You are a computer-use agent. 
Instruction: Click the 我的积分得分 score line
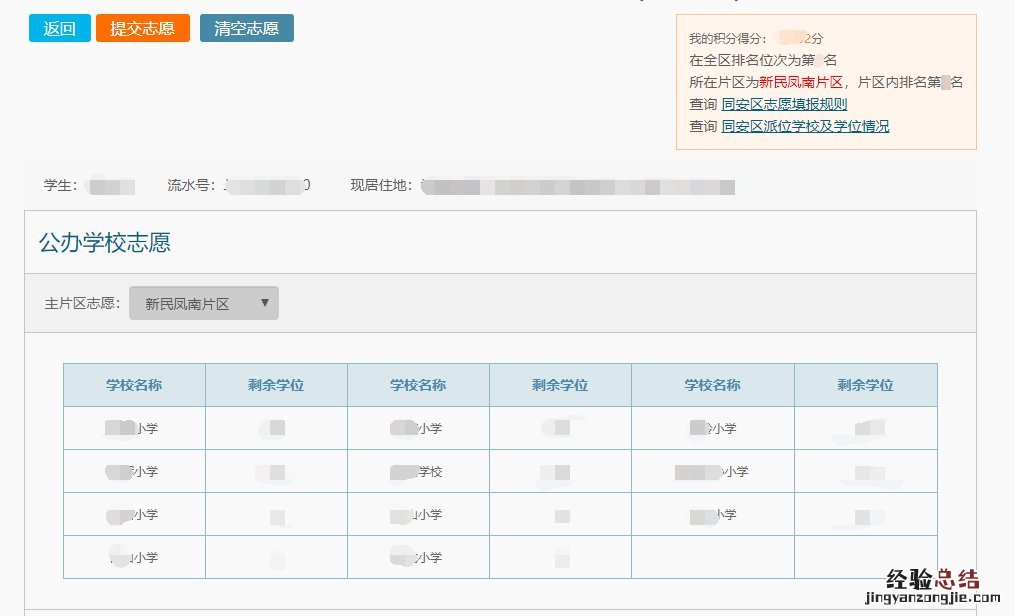pos(755,38)
